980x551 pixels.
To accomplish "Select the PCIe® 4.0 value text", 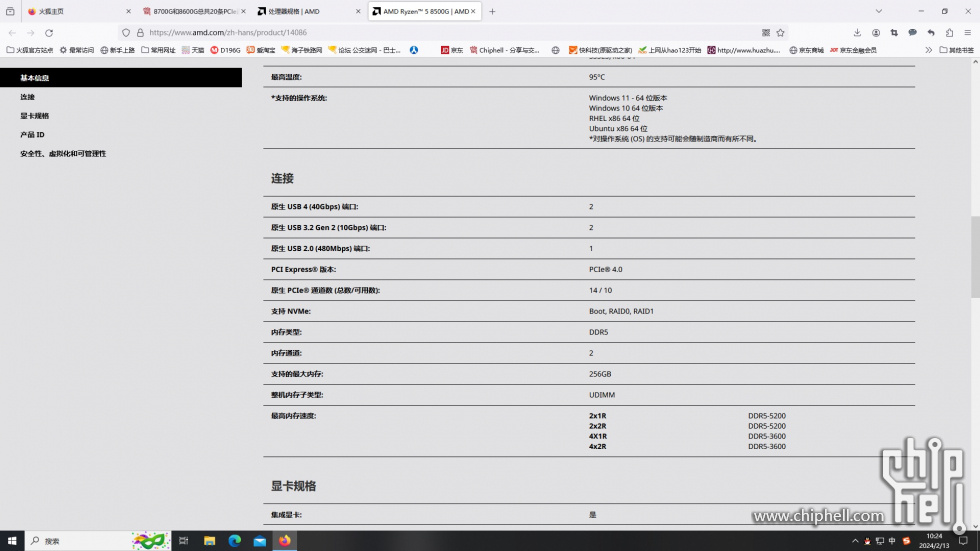I will click(606, 269).
